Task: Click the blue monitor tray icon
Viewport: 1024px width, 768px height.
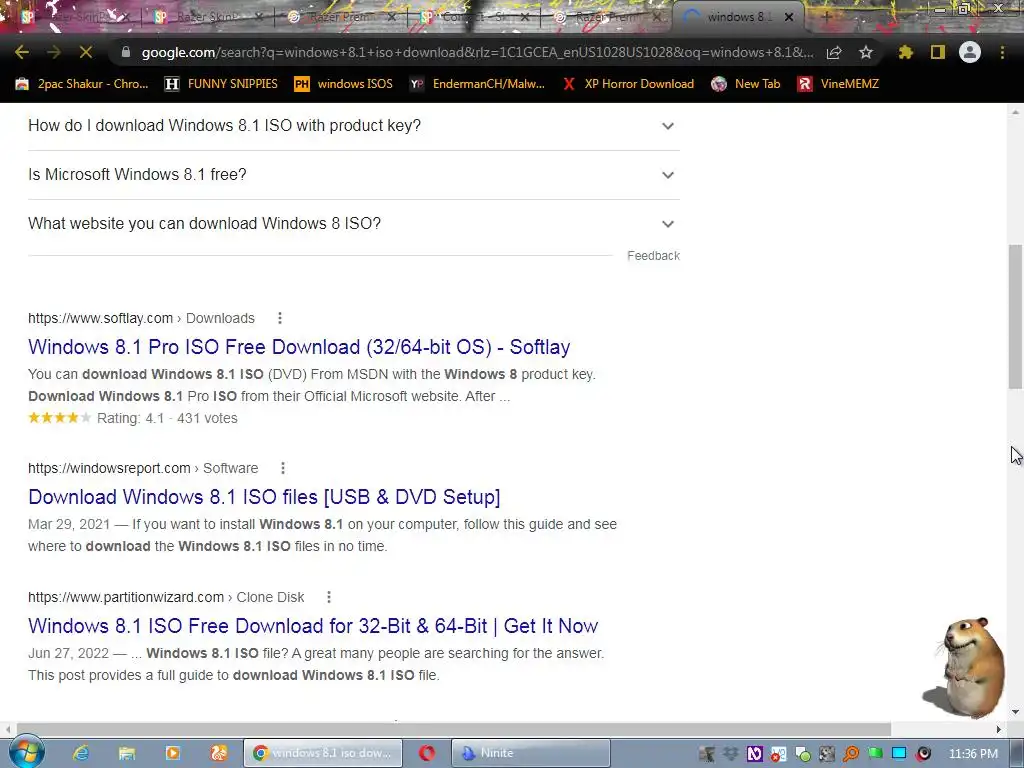Action: pyautogui.click(x=899, y=754)
